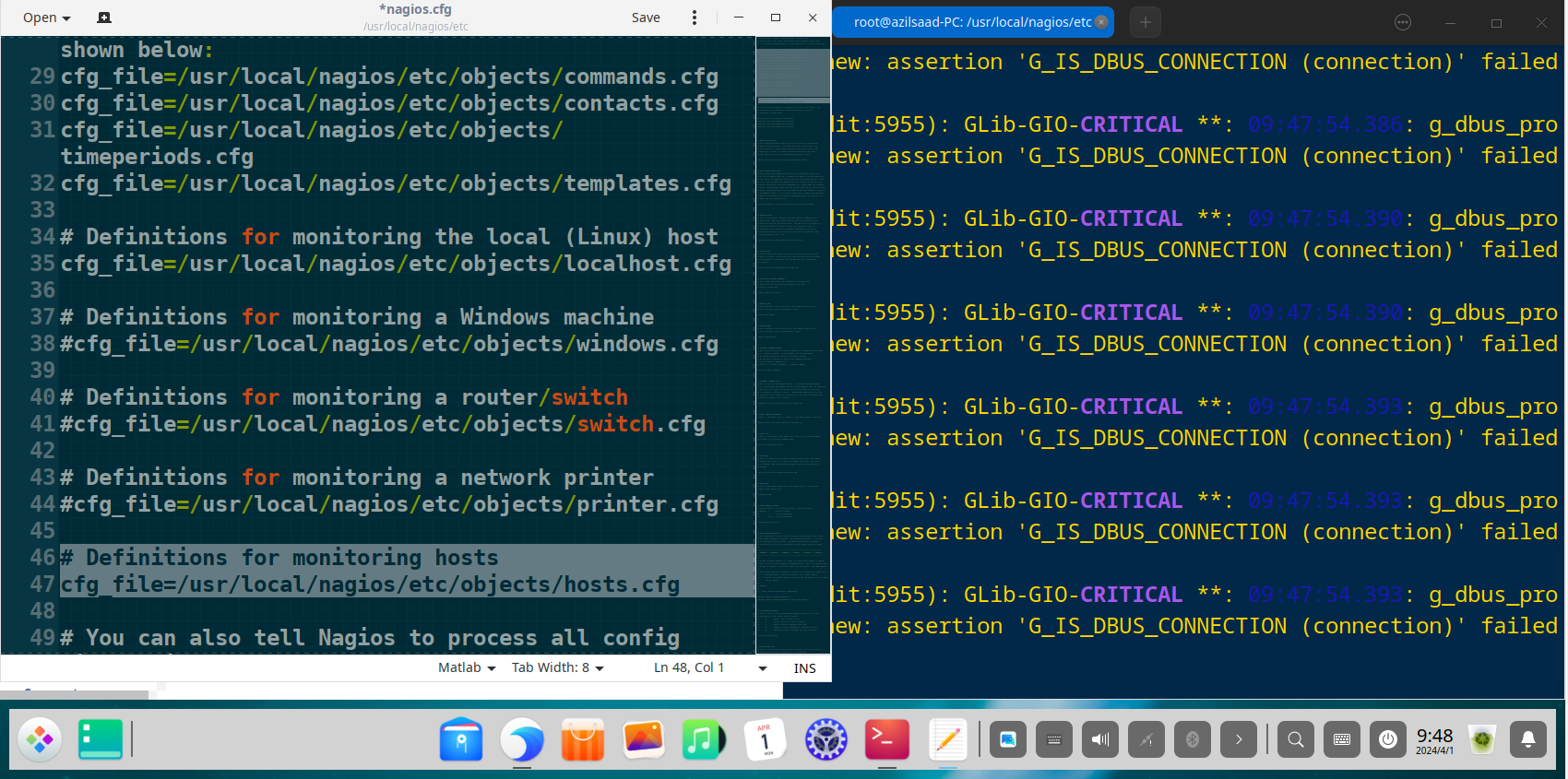Expand the Matlab language dropdown

[467, 668]
